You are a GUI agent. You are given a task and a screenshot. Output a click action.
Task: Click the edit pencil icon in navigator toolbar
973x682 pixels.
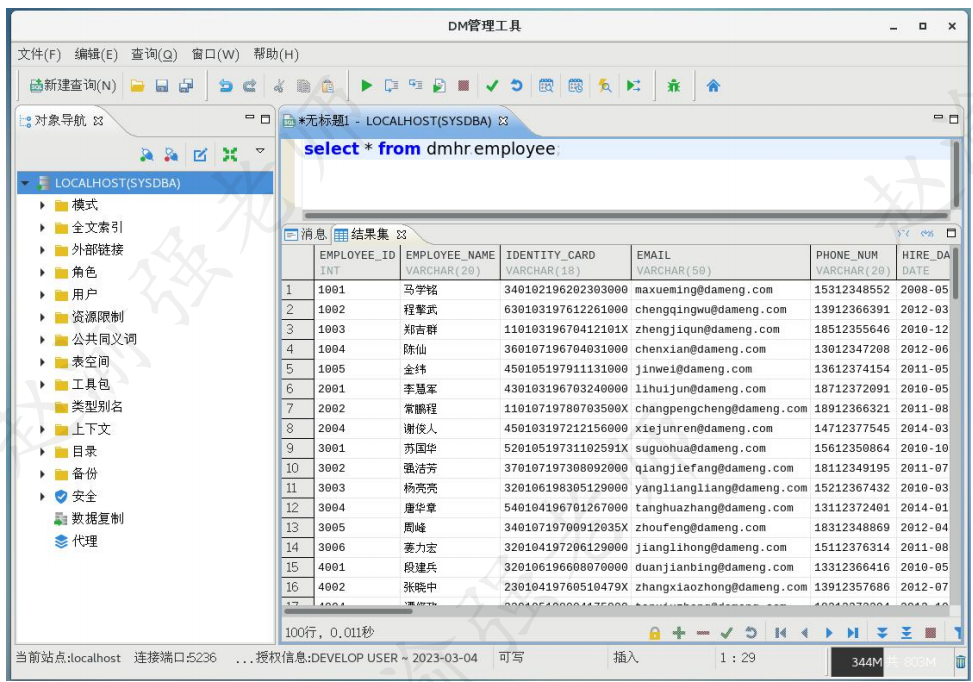click(x=200, y=155)
